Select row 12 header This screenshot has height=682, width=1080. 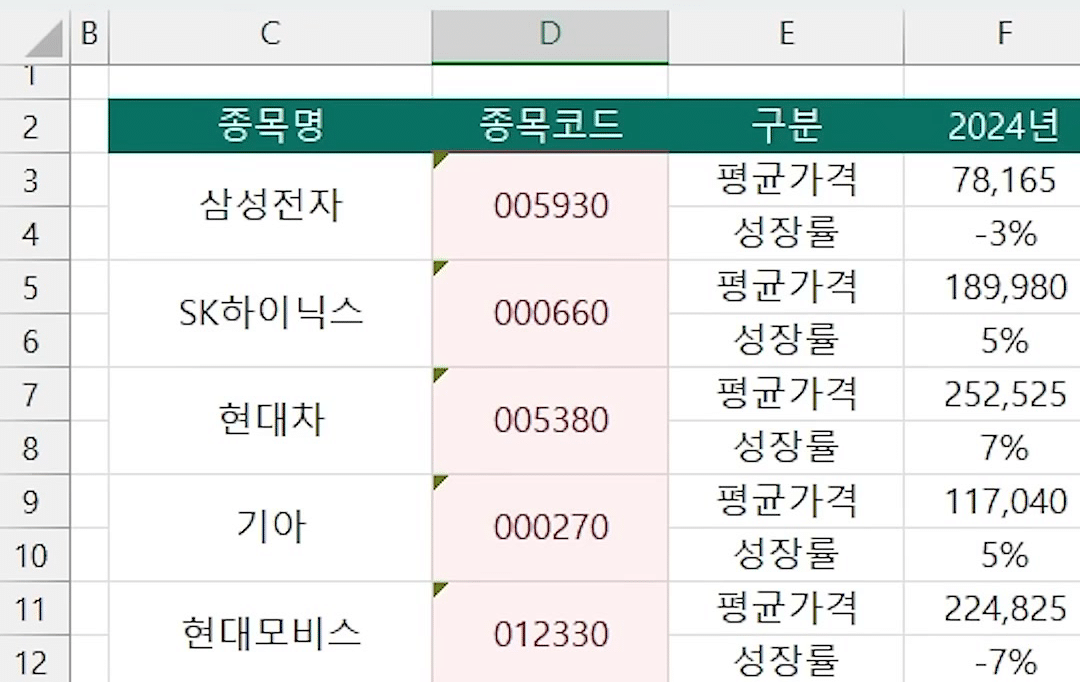point(34,660)
